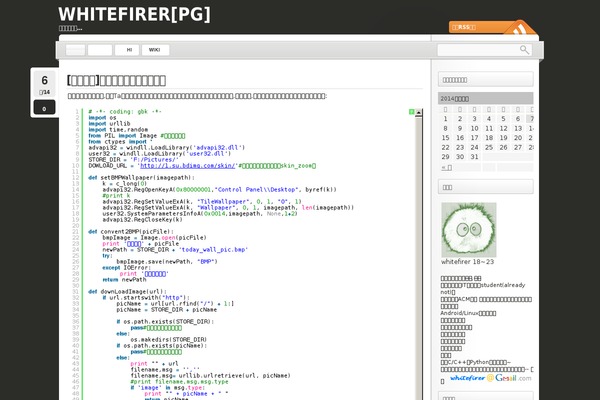Screen dimensions: 600x400
Task: Open the first blank navigation tab
Action: pos(75,50)
